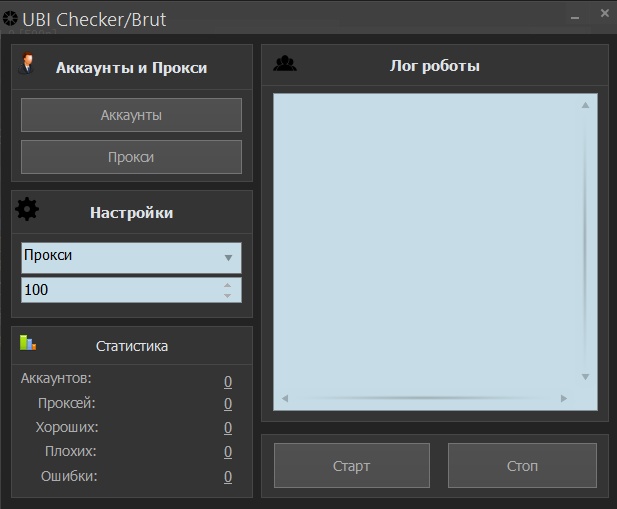Click the Хороших count value link
617x509 pixels.
coord(228,428)
